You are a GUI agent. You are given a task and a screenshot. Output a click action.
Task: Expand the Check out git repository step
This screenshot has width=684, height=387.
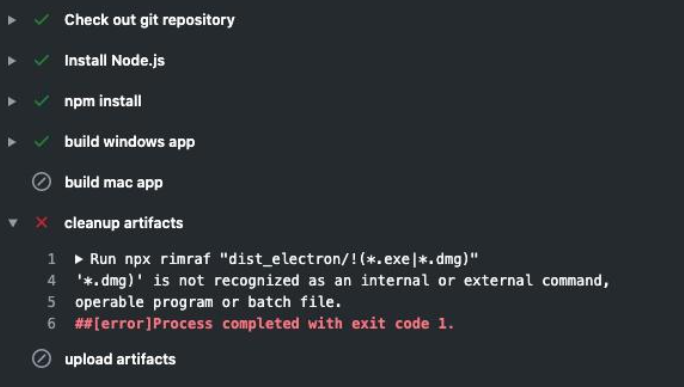click(12, 20)
